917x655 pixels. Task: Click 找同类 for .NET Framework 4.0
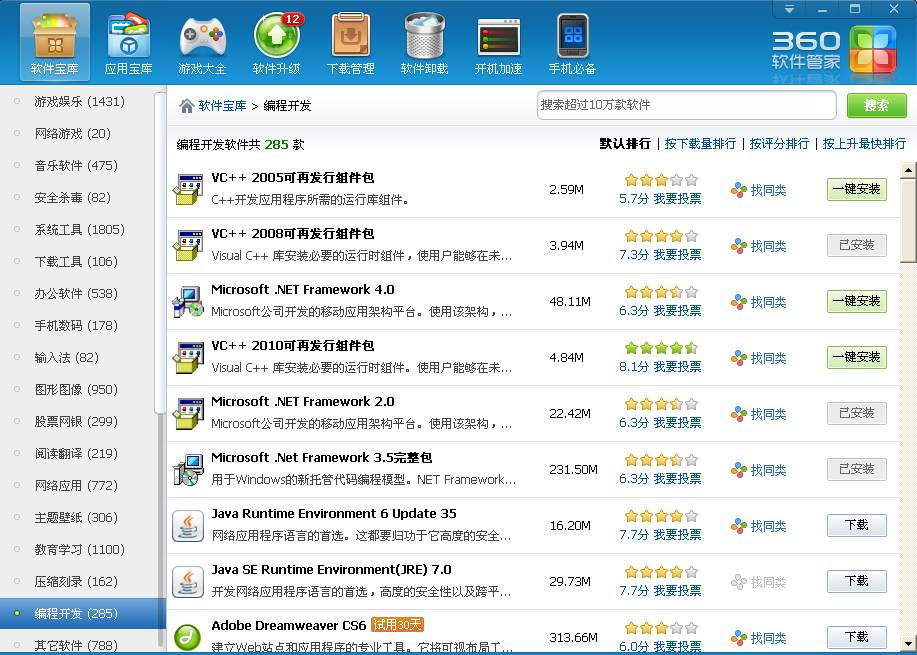point(759,302)
